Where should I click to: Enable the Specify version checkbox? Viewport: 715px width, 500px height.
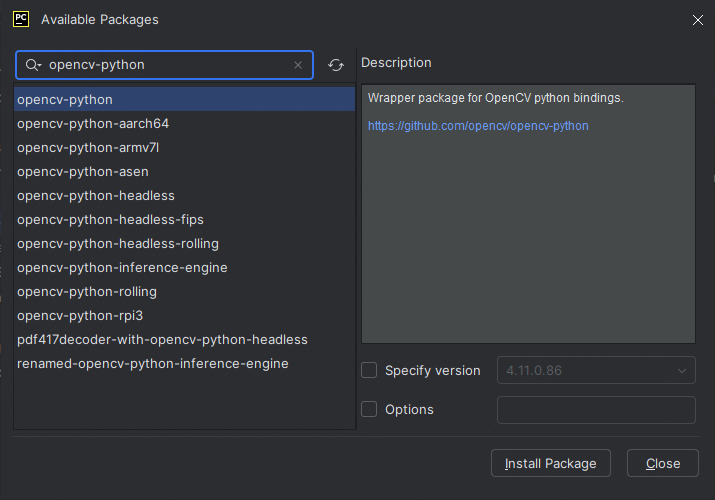coord(369,370)
